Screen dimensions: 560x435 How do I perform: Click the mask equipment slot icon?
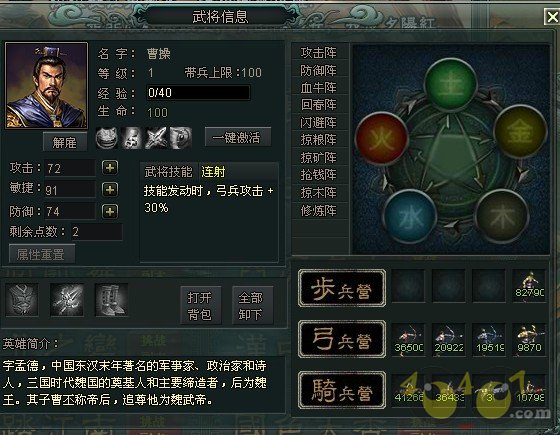[x=22, y=300]
